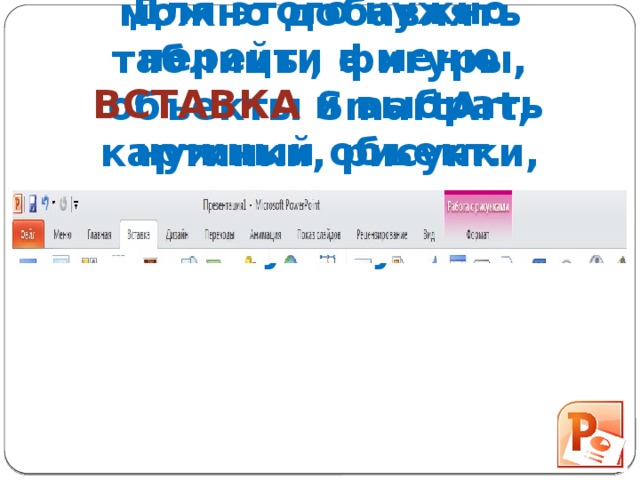Viewport: 640px width, 480px height.
Task: Click the PowerPoint app icon in title bar
Action: click(x=18, y=203)
